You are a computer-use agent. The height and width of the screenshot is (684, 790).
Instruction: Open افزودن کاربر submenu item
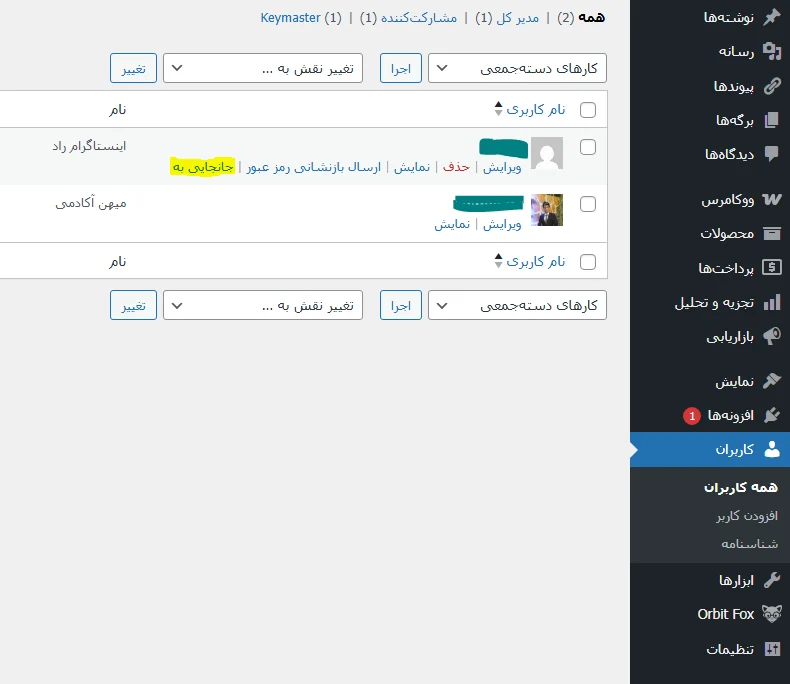pyautogui.click(x=747, y=516)
